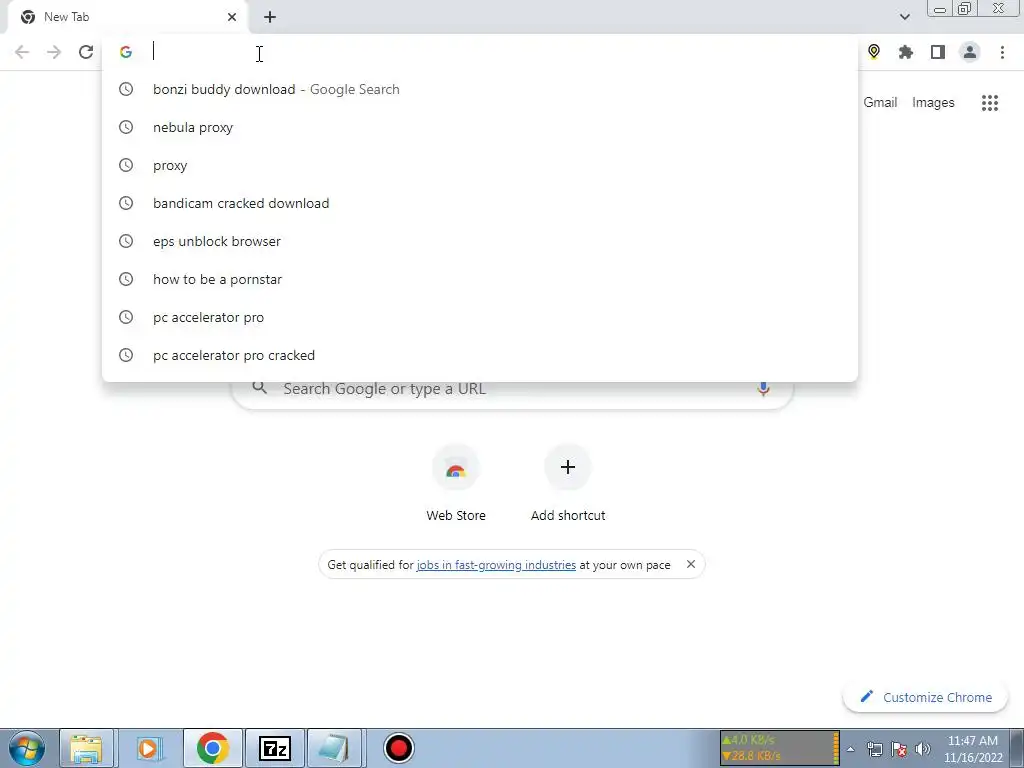This screenshot has height=768, width=1024.
Task: Click the magnifier icon in search box
Action: point(259,388)
